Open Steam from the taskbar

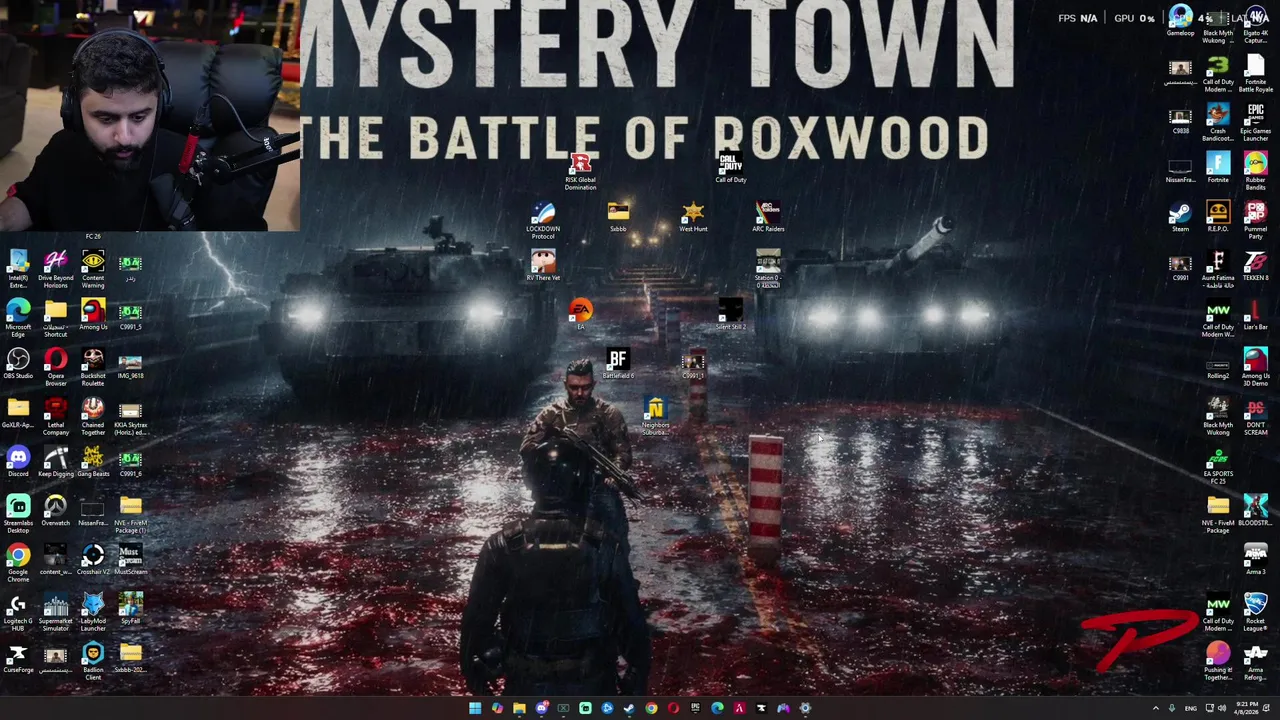pos(629,708)
